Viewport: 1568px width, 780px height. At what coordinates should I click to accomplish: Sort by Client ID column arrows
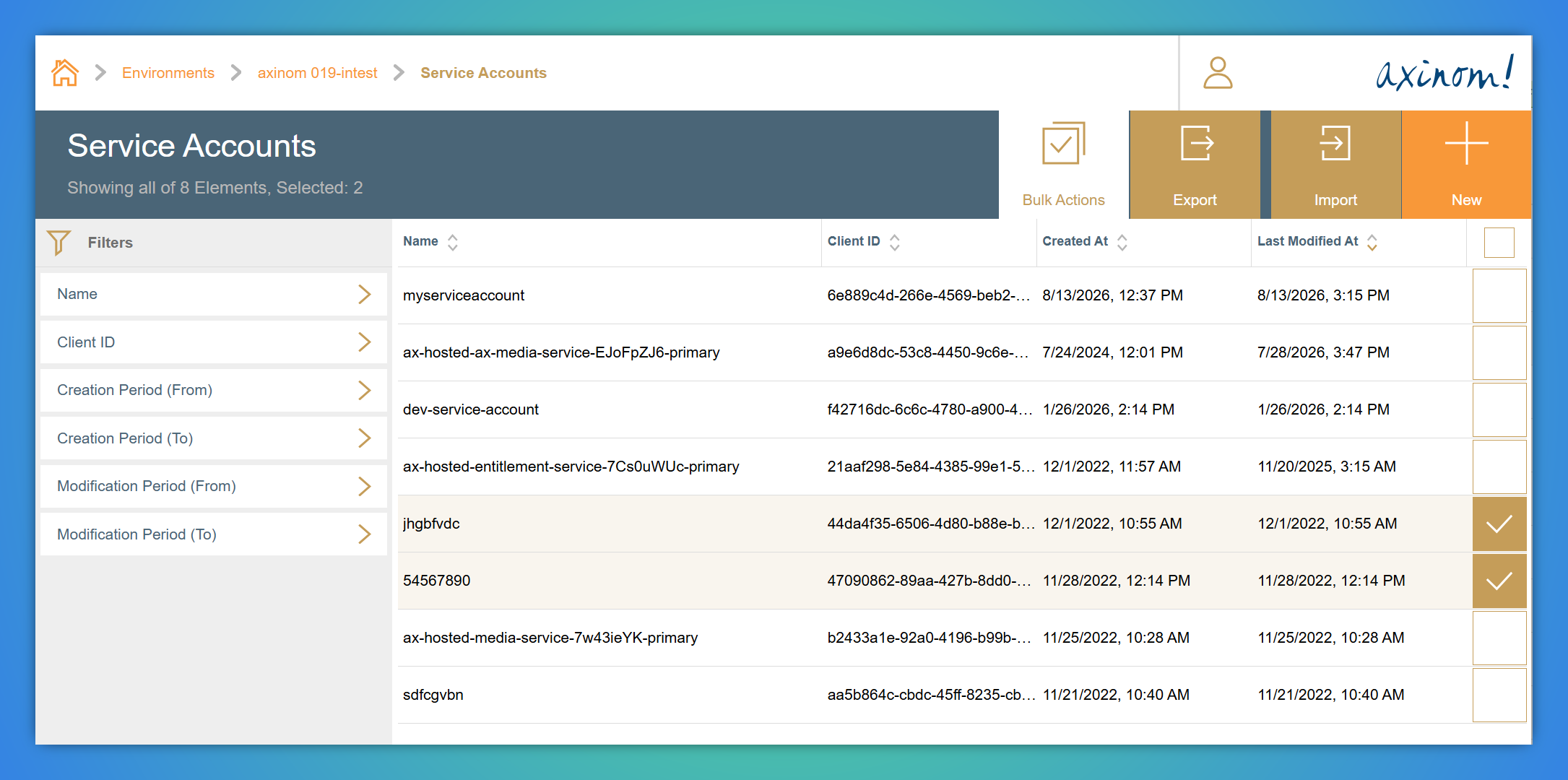click(x=895, y=242)
